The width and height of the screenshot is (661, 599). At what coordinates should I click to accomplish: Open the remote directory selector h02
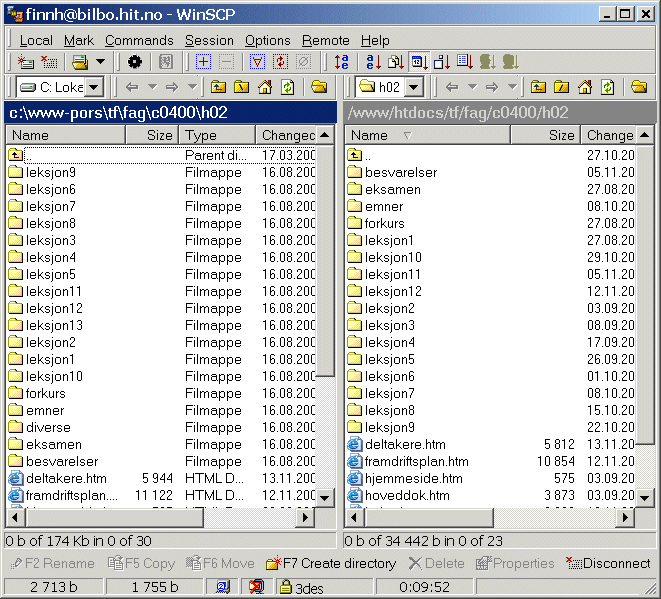pyautogui.click(x=389, y=87)
